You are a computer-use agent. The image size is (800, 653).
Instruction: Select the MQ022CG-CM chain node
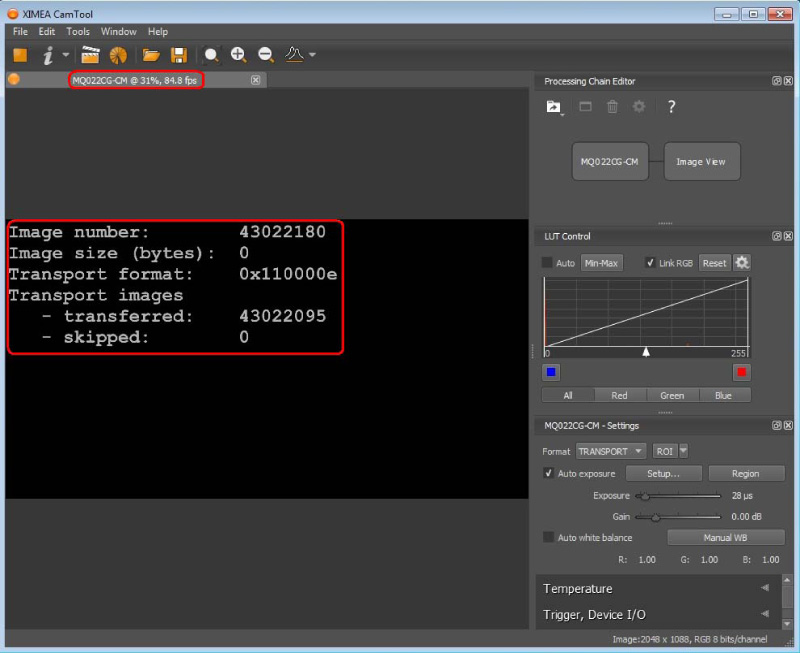pyautogui.click(x=610, y=161)
